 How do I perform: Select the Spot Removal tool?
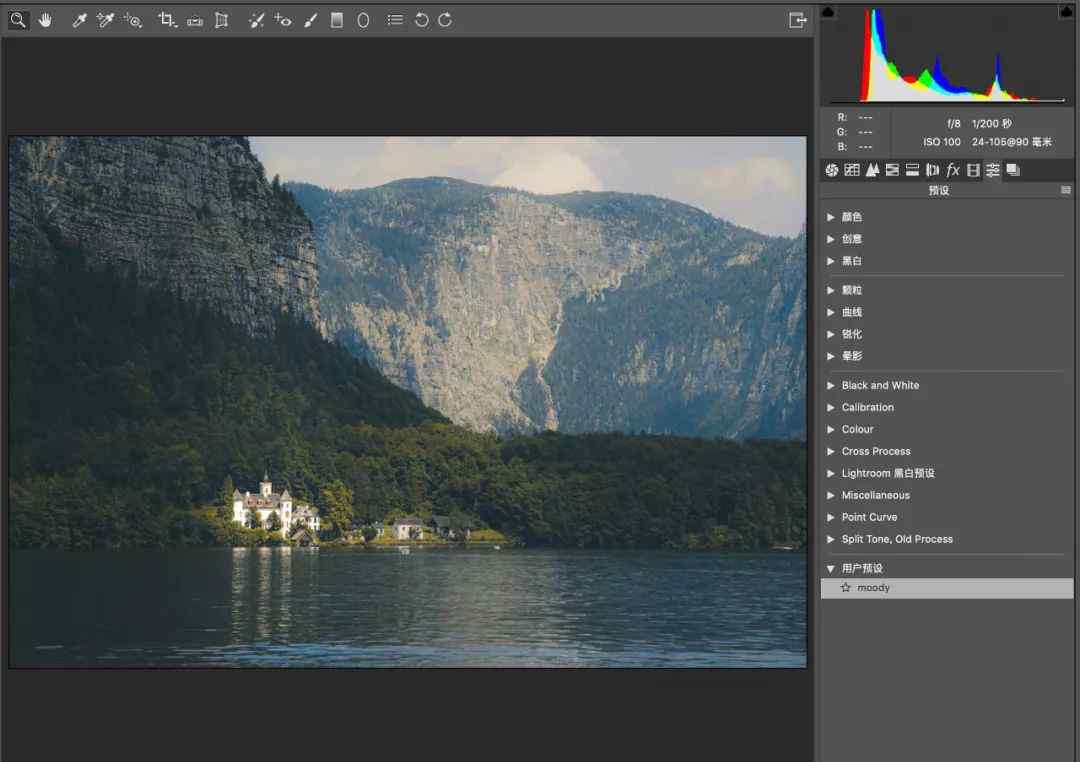coord(256,20)
